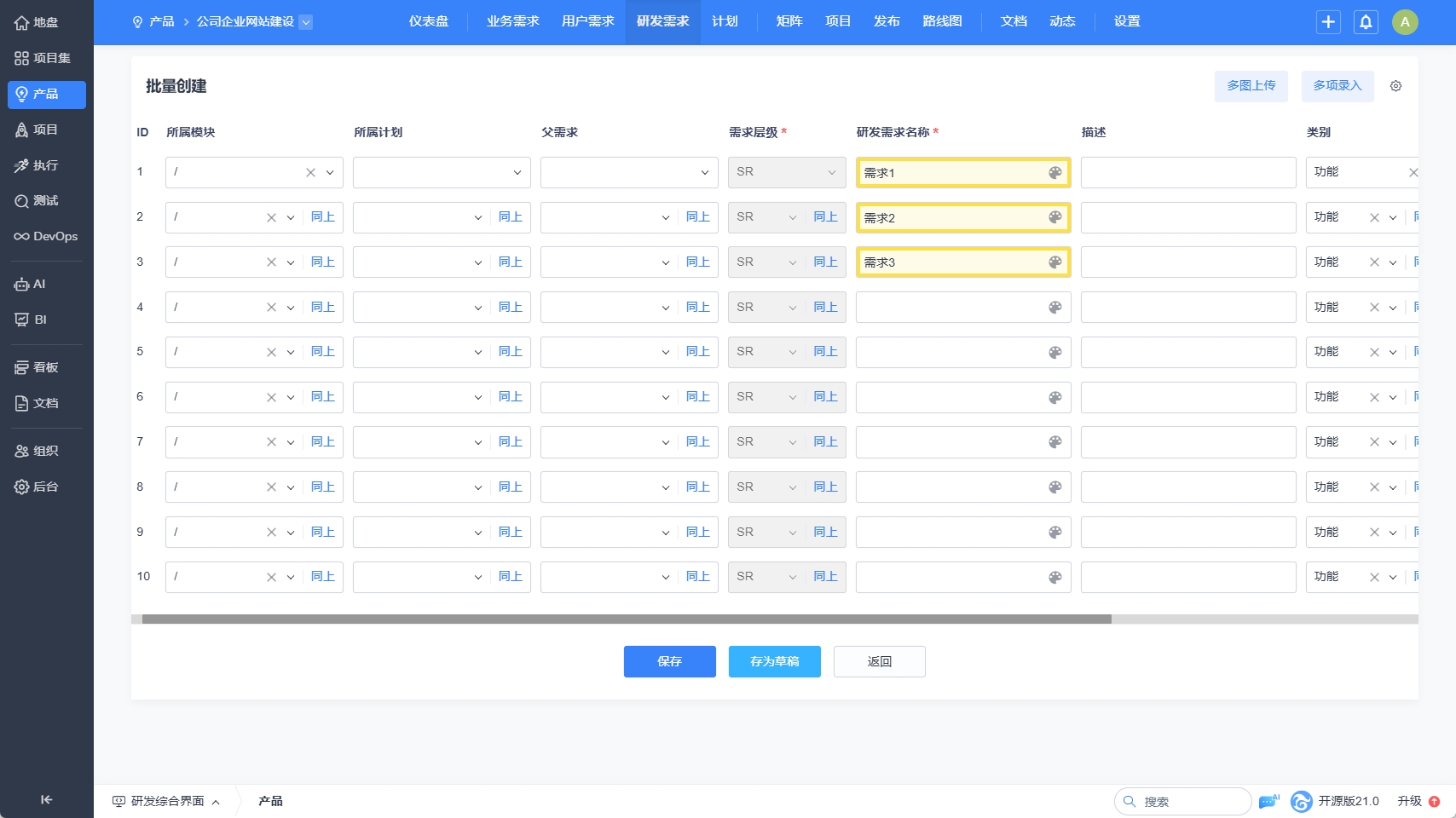Viewport: 1456px width, 818px height.
Task: Select 产品 in the left sidebar
Action: pyautogui.click(x=46, y=94)
